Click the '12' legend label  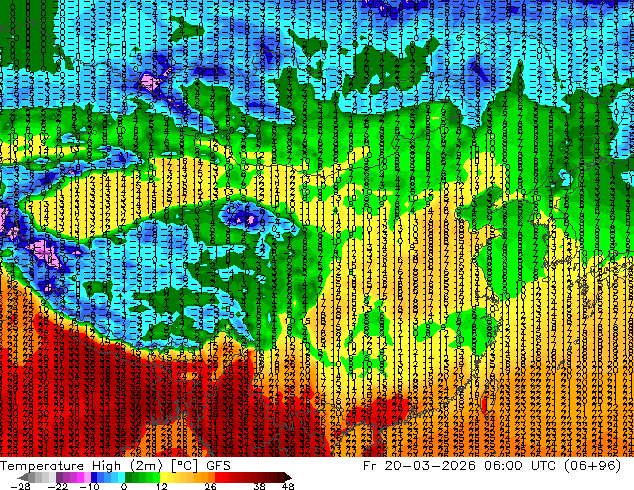pos(162,486)
